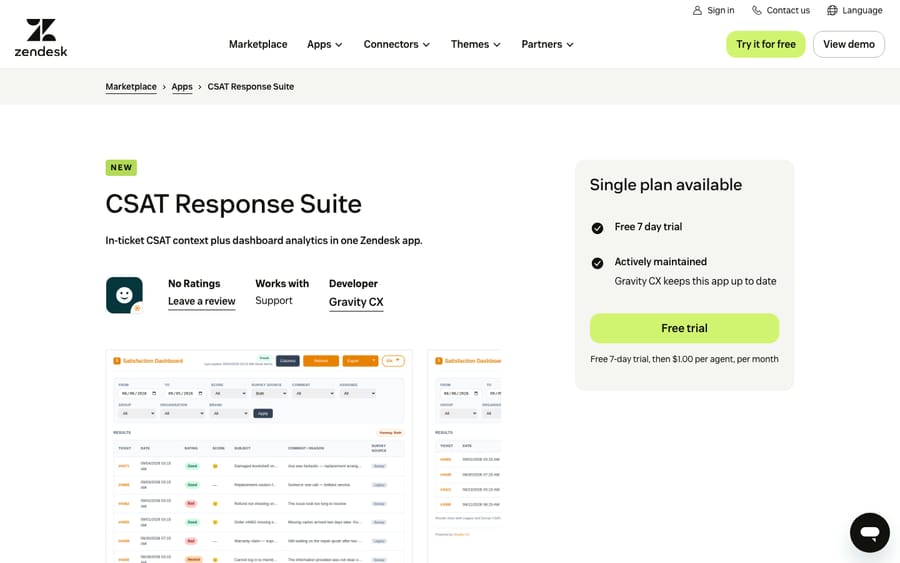The image size is (900, 563).
Task: Expand the Partners menu chevron
Action: pyautogui.click(x=570, y=45)
